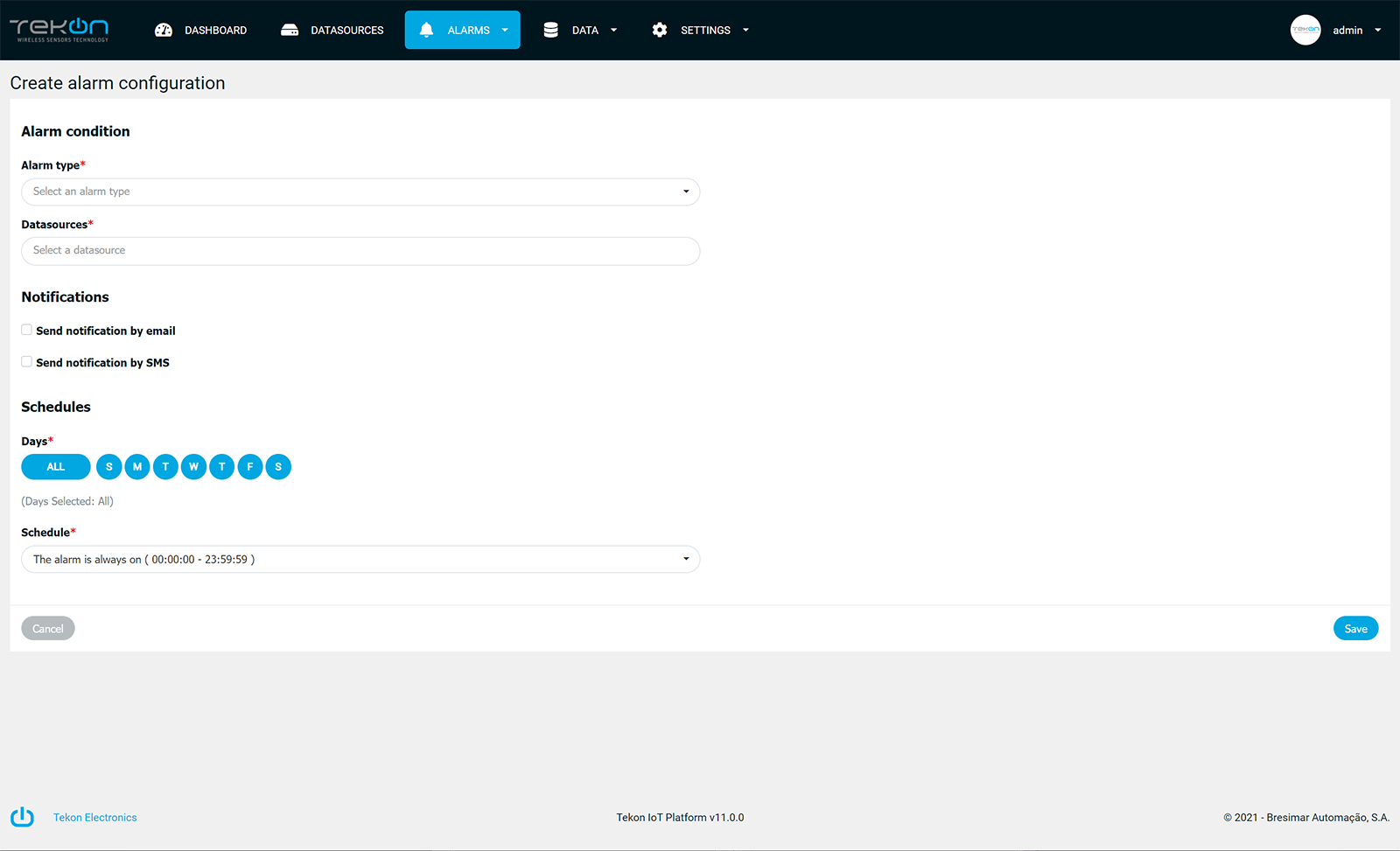
Task: Toggle Wednesday day button
Action: point(194,467)
